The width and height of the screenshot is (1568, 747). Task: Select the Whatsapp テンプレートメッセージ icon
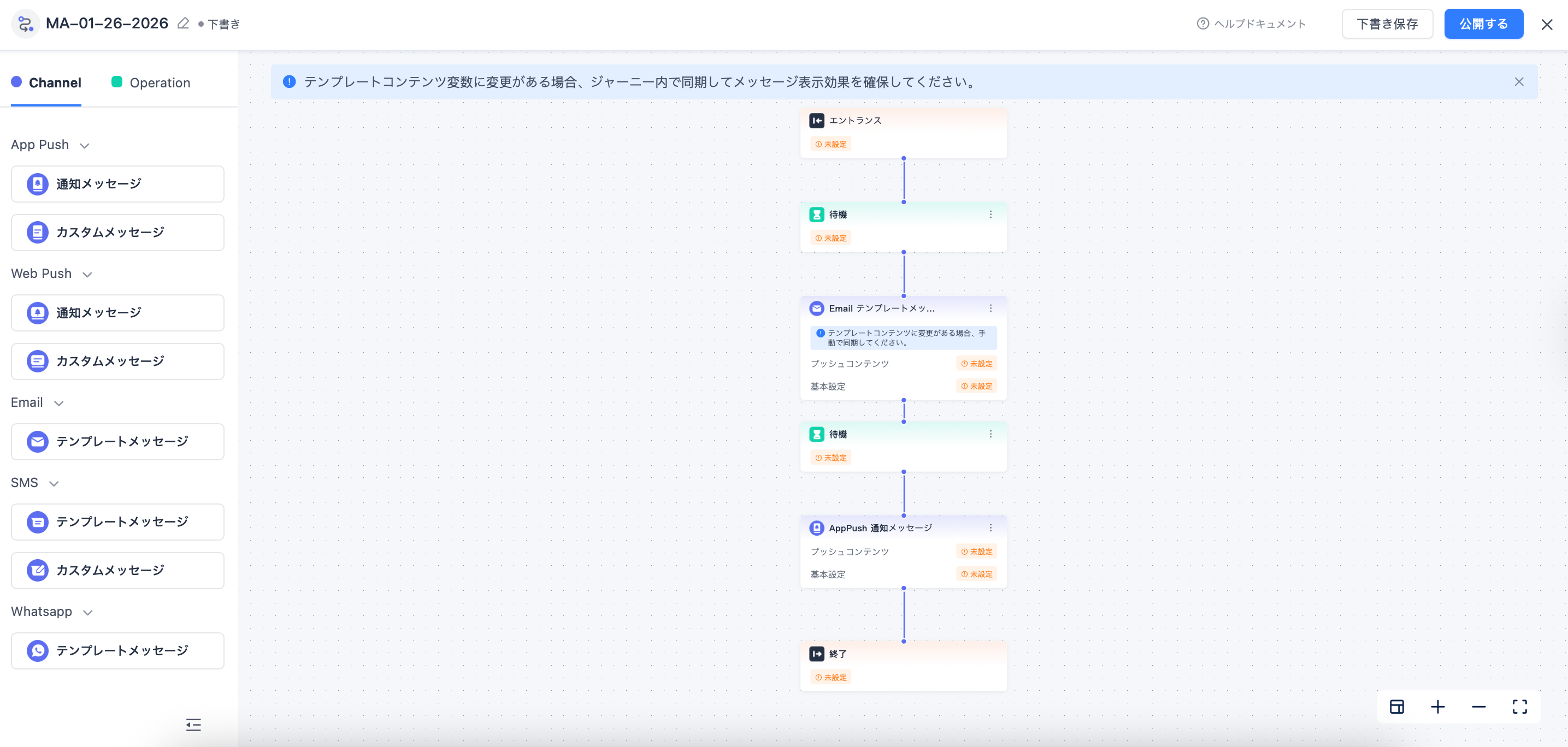(37, 650)
